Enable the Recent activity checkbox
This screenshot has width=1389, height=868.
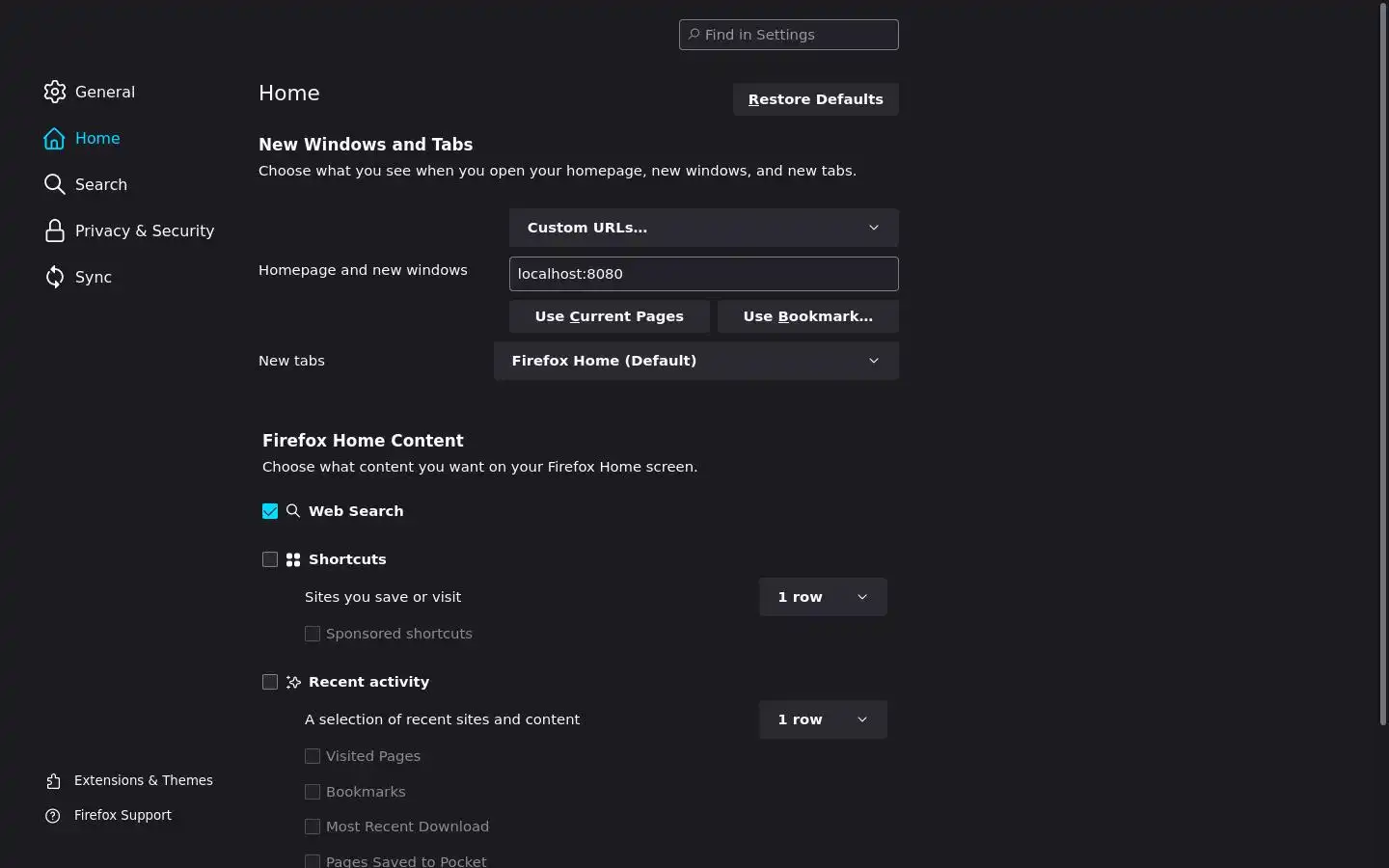270,682
